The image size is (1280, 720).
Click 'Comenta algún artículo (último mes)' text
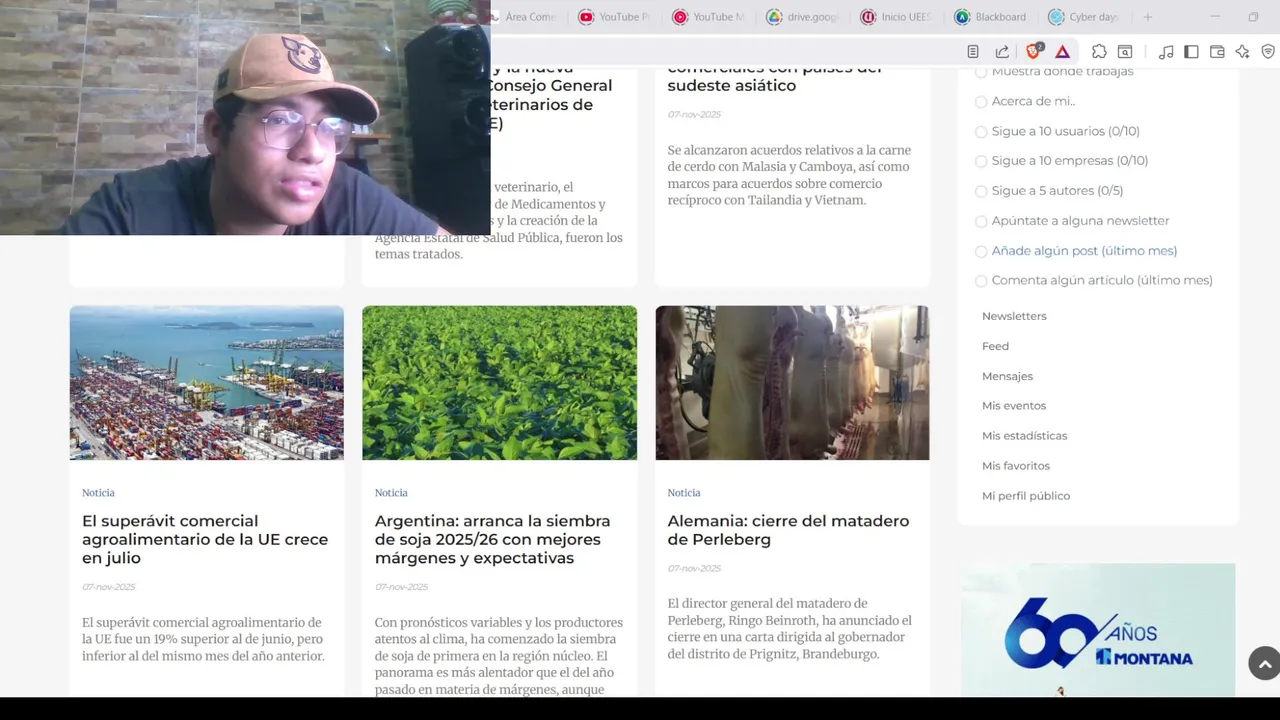click(x=1102, y=281)
